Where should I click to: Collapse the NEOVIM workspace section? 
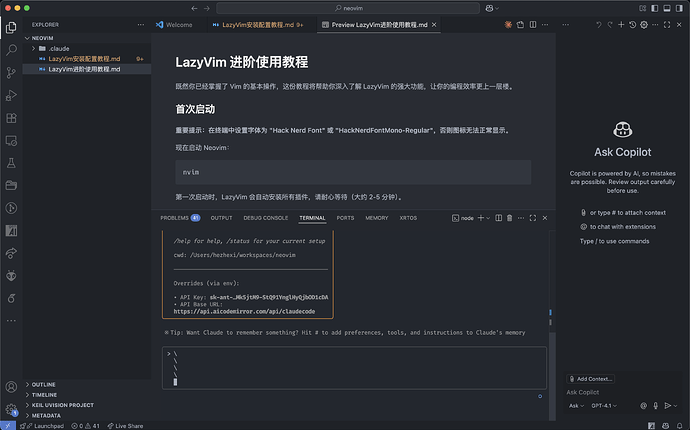[87, 38]
